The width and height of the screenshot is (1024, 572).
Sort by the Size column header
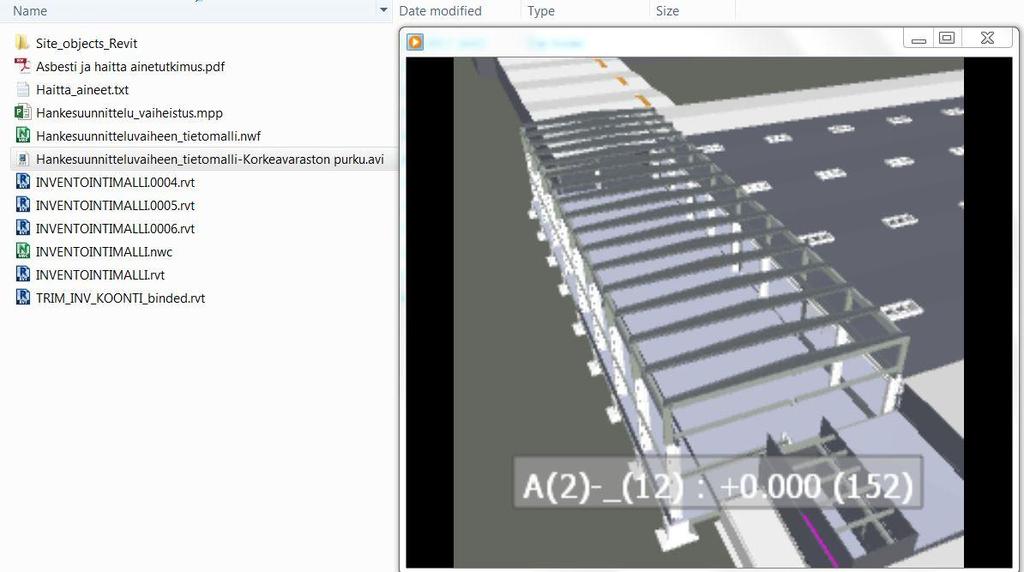[x=667, y=11]
